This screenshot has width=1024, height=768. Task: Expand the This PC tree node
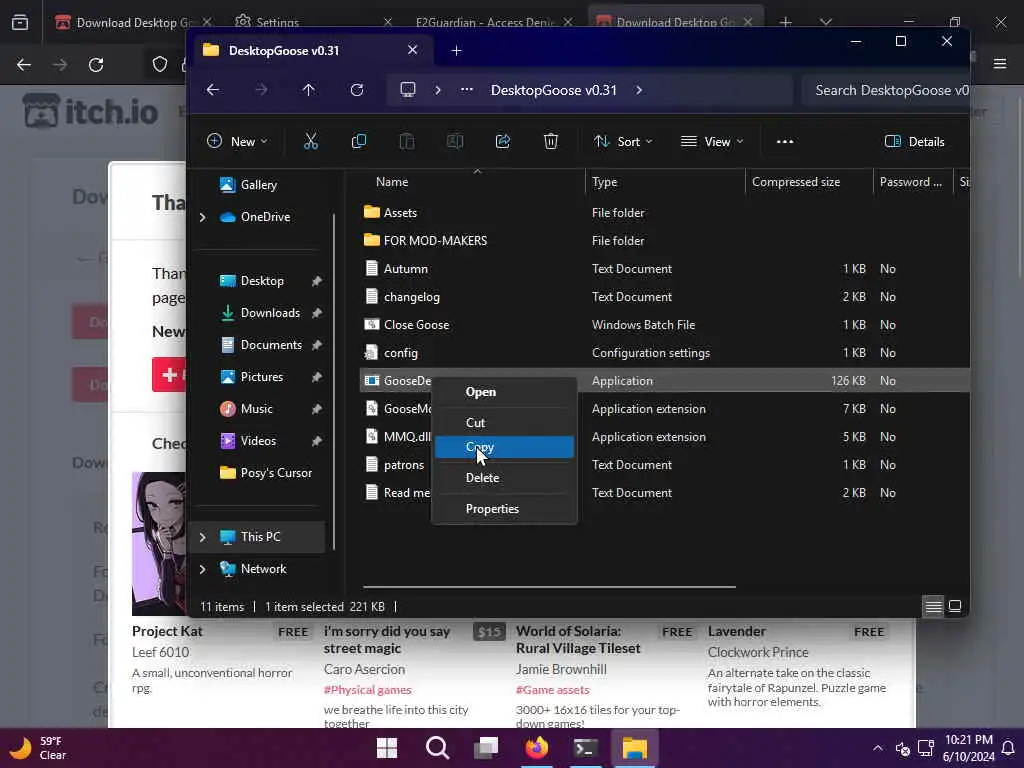pos(202,537)
